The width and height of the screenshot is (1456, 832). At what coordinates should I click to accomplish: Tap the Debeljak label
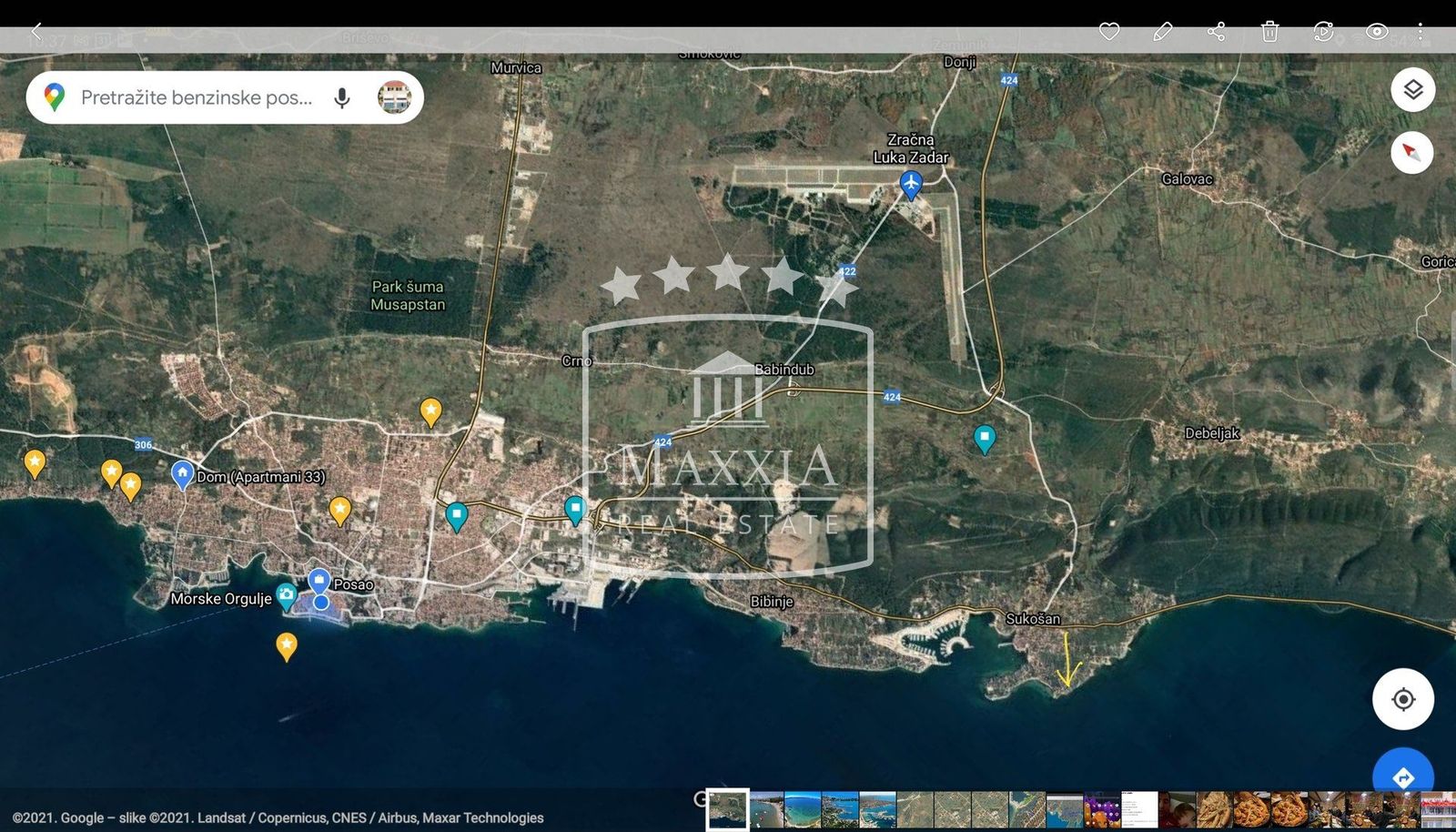point(1212,433)
